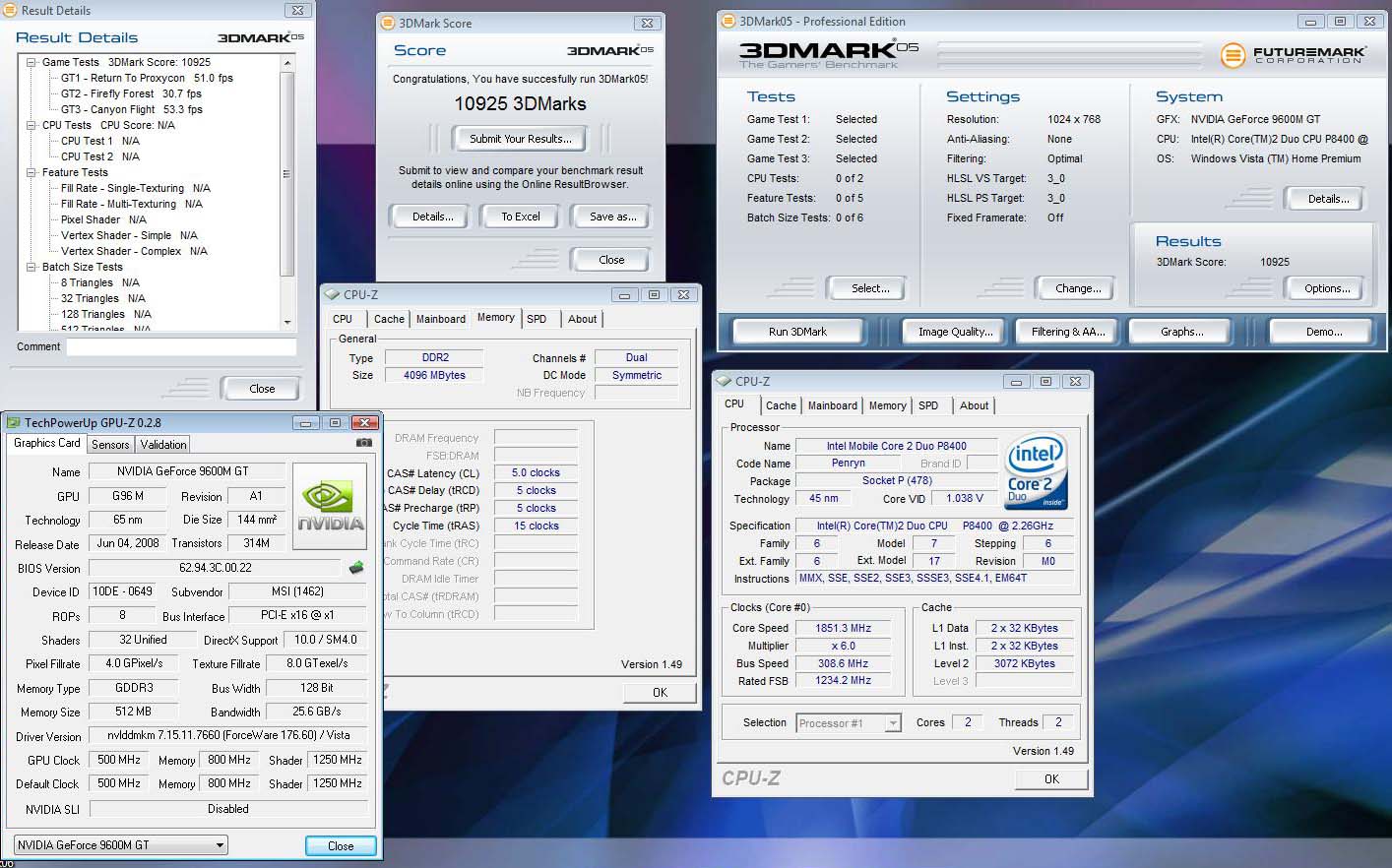Click Close in the 3DMark Score window
This screenshot has height=868, width=1392.
(611, 260)
